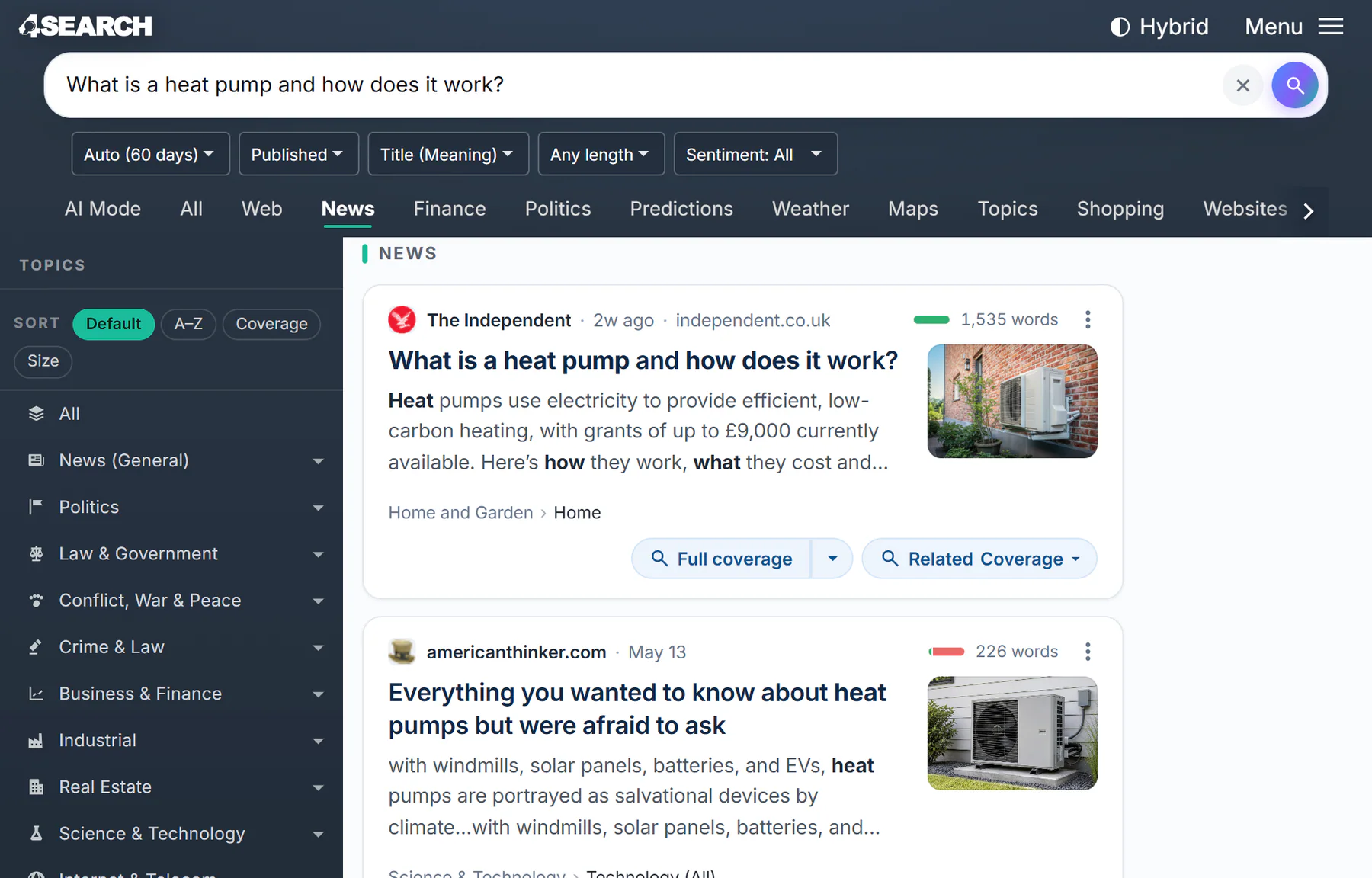Click the Business & Finance chart icon

36,694
